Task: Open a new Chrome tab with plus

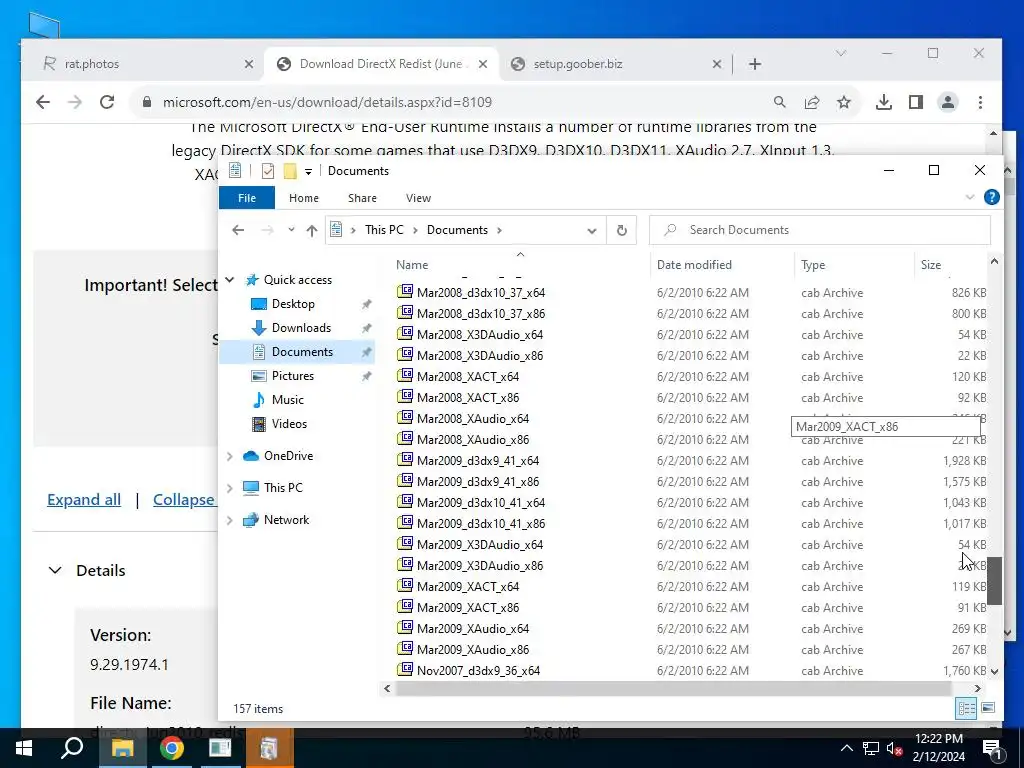Action: 755,64
